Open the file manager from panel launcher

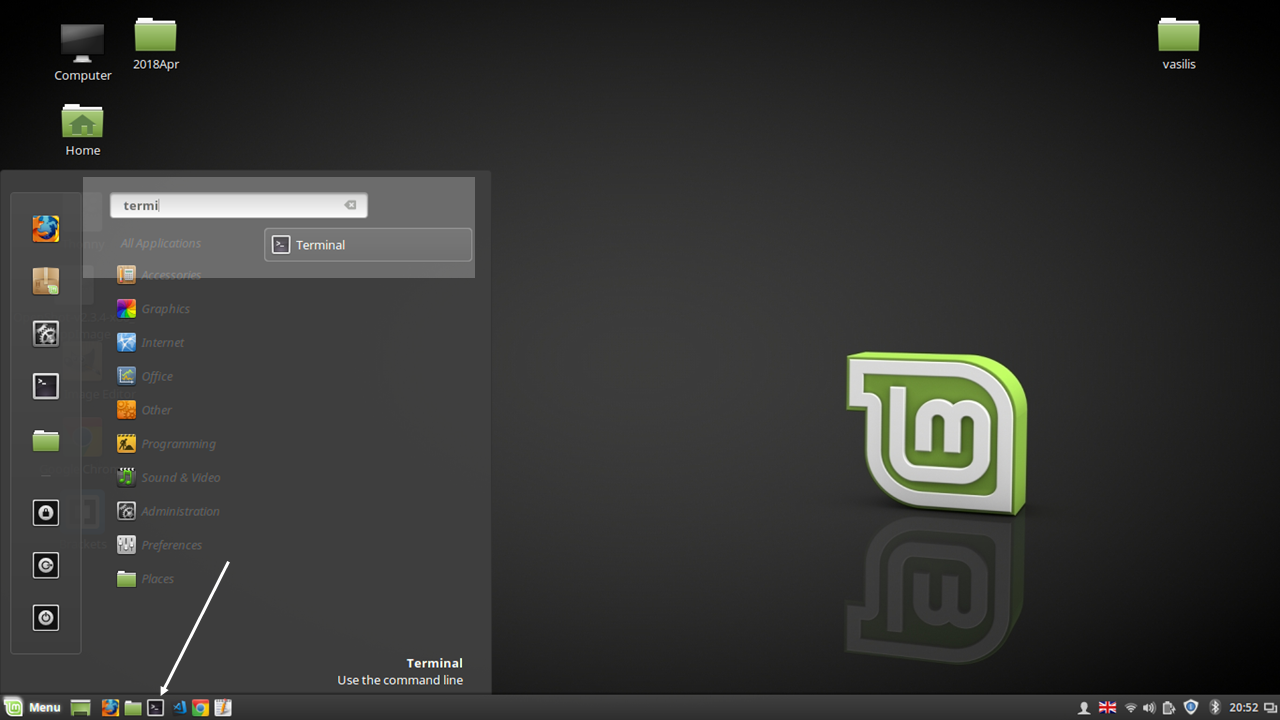click(x=133, y=707)
